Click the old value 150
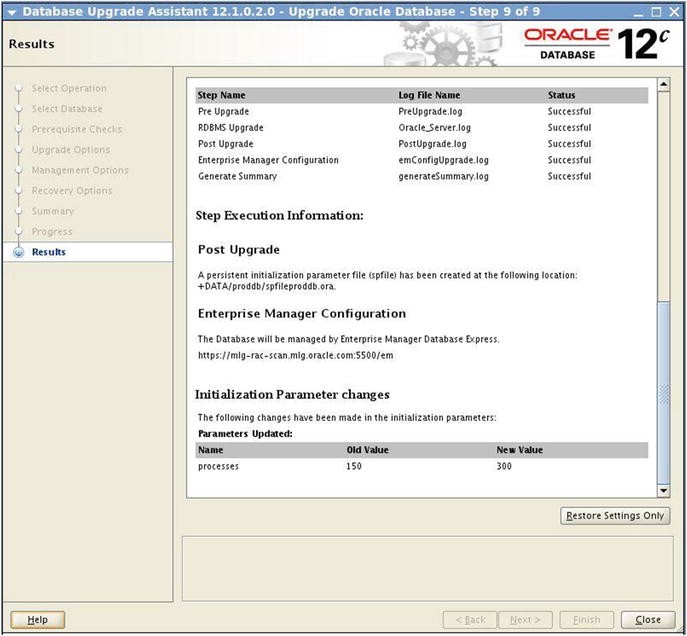 coord(354,466)
